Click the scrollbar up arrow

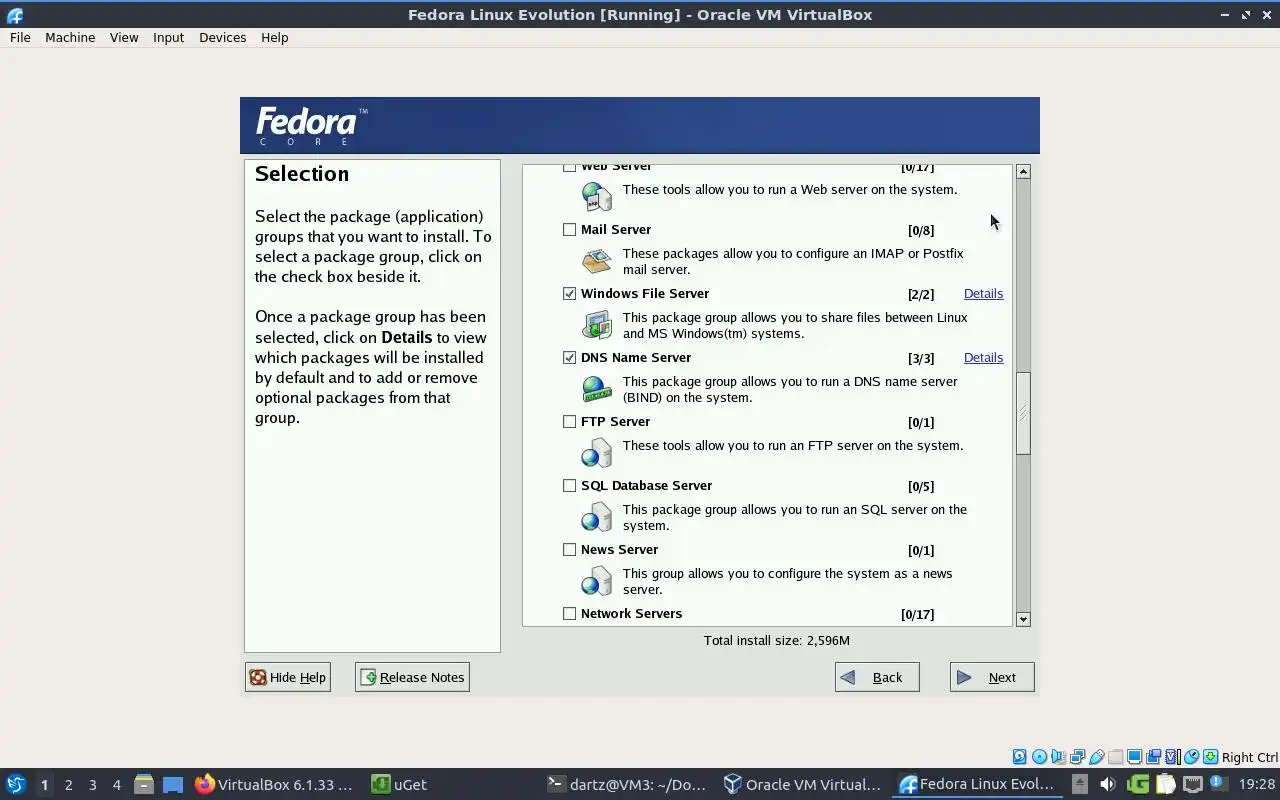tap(1023, 172)
